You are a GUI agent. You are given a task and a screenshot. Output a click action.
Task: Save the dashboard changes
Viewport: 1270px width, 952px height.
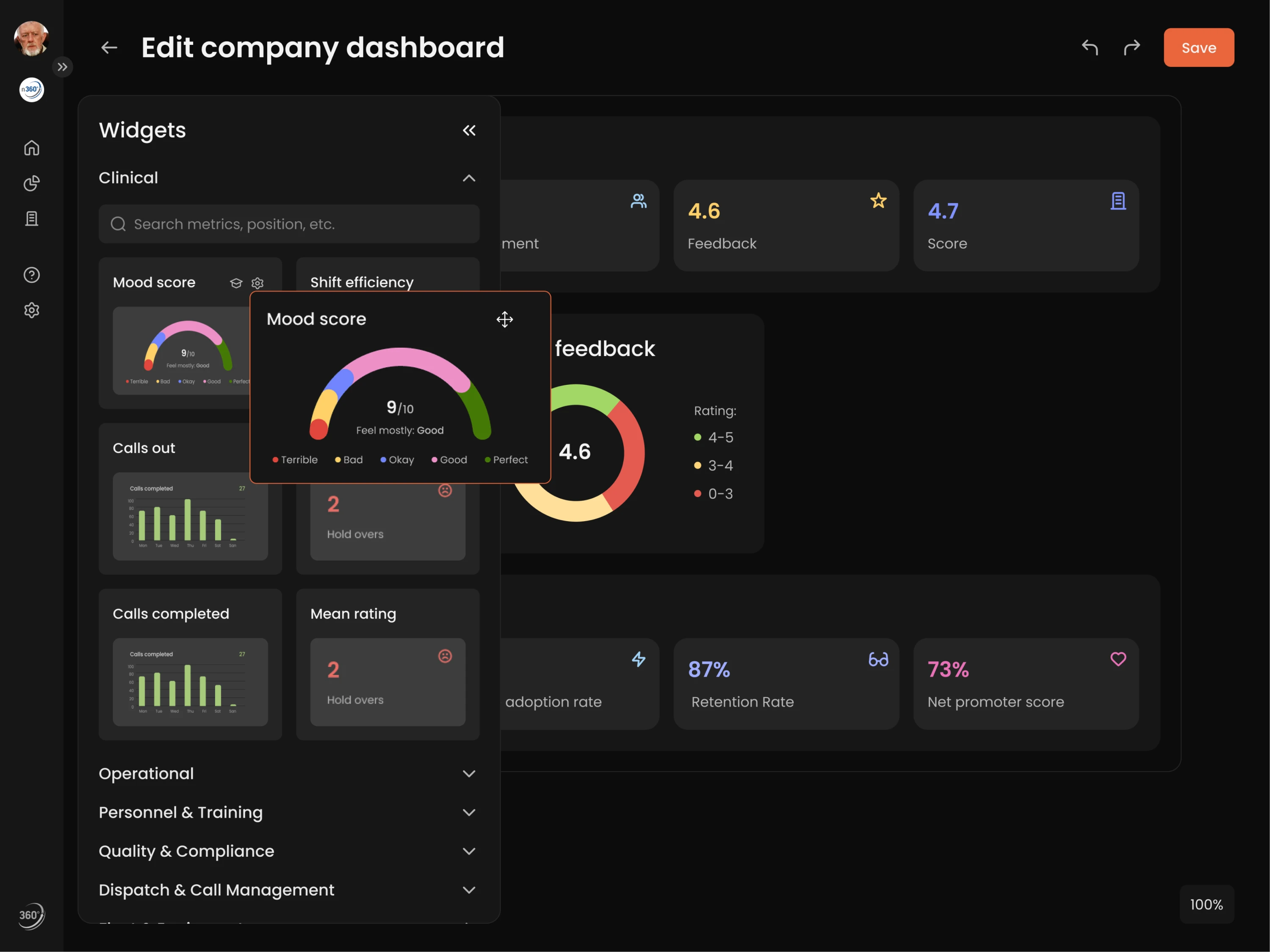(1199, 48)
